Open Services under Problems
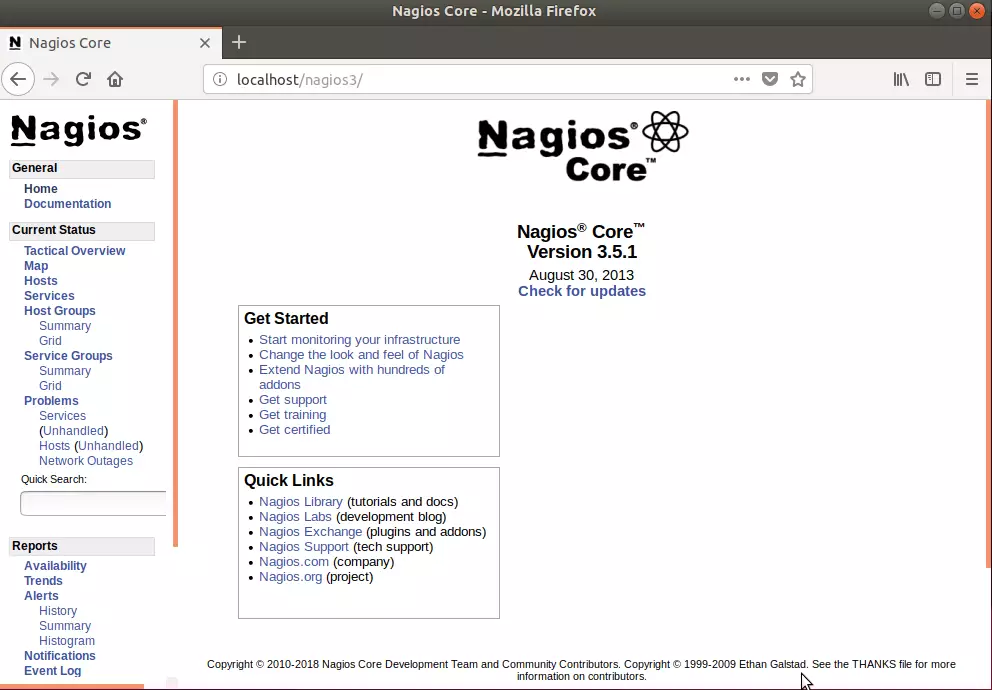Image resolution: width=992 pixels, height=690 pixels. [63, 416]
